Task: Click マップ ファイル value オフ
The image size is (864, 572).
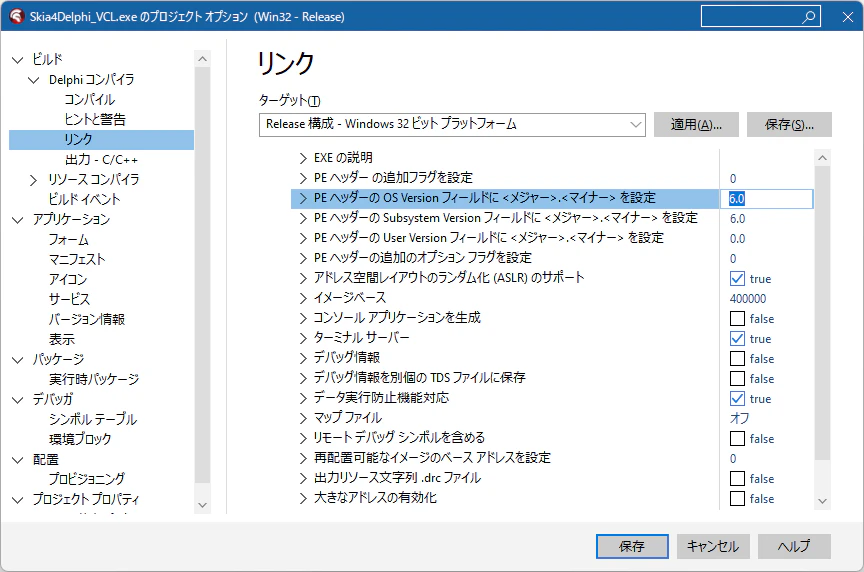Action: coord(739,418)
